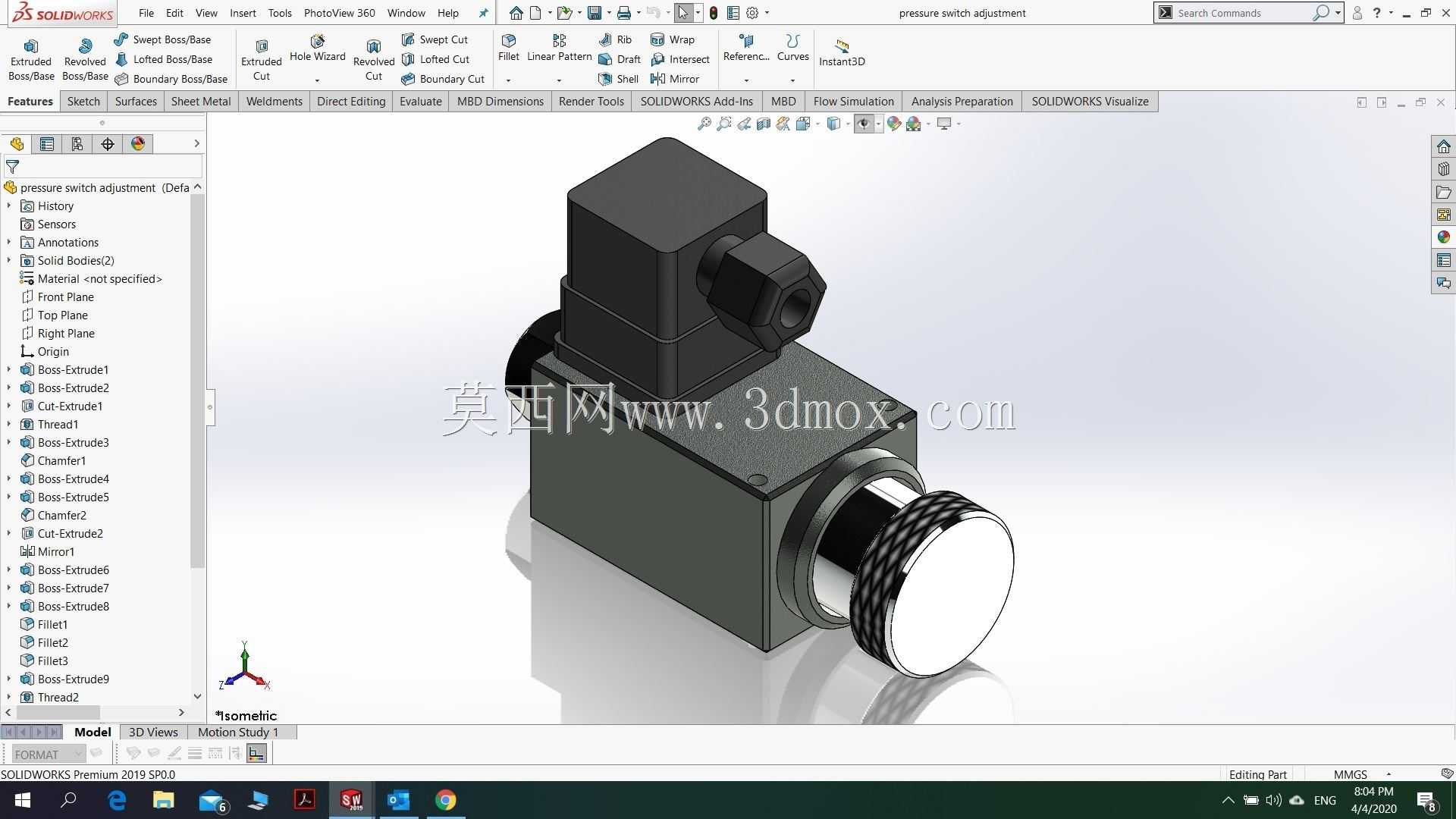Open the Curves tools
The height and width of the screenshot is (819, 1456).
[x=793, y=48]
